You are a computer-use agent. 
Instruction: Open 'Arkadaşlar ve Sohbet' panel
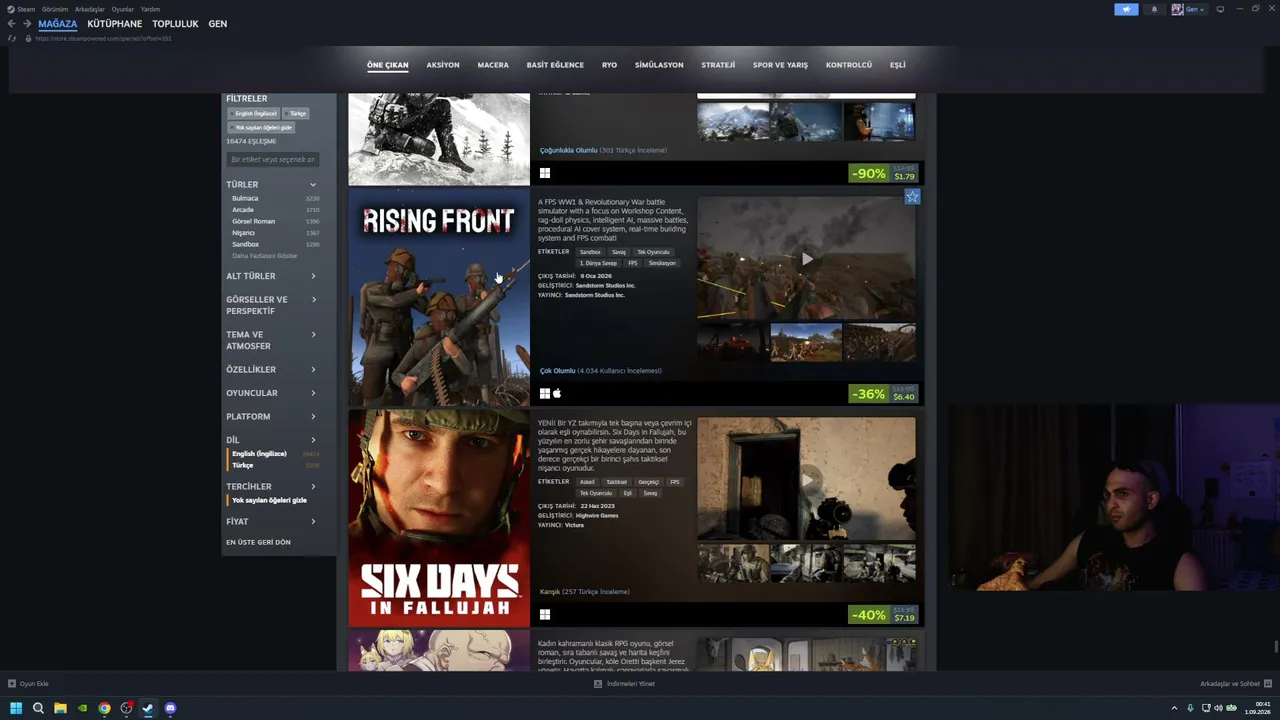1235,684
